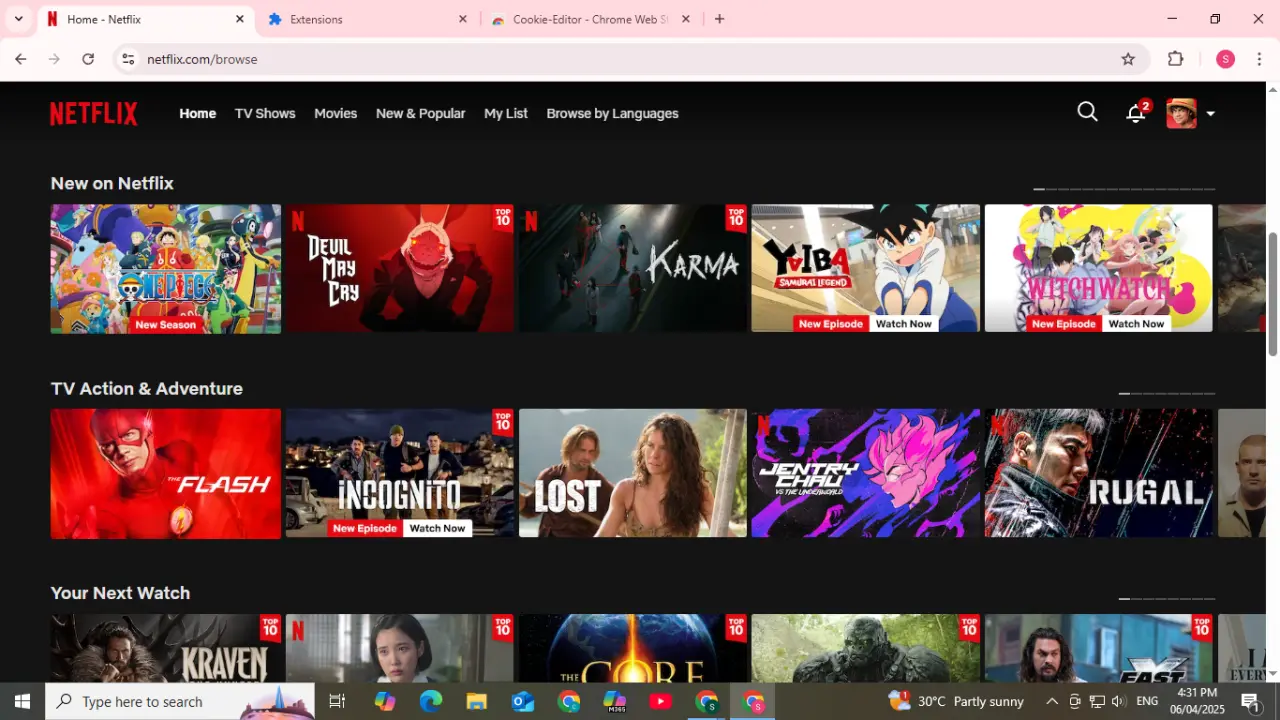The width and height of the screenshot is (1280, 720).
Task: Open the Devil May Cry thumbnail
Action: [x=399, y=268]
